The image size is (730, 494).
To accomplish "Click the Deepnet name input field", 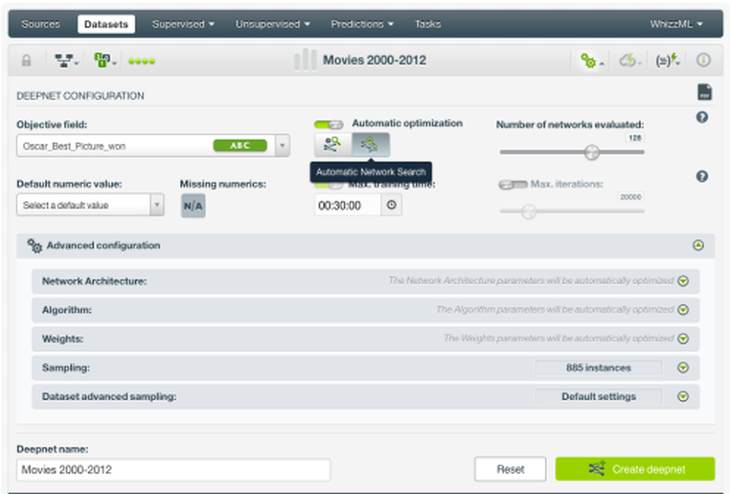I will click(174, 470).
